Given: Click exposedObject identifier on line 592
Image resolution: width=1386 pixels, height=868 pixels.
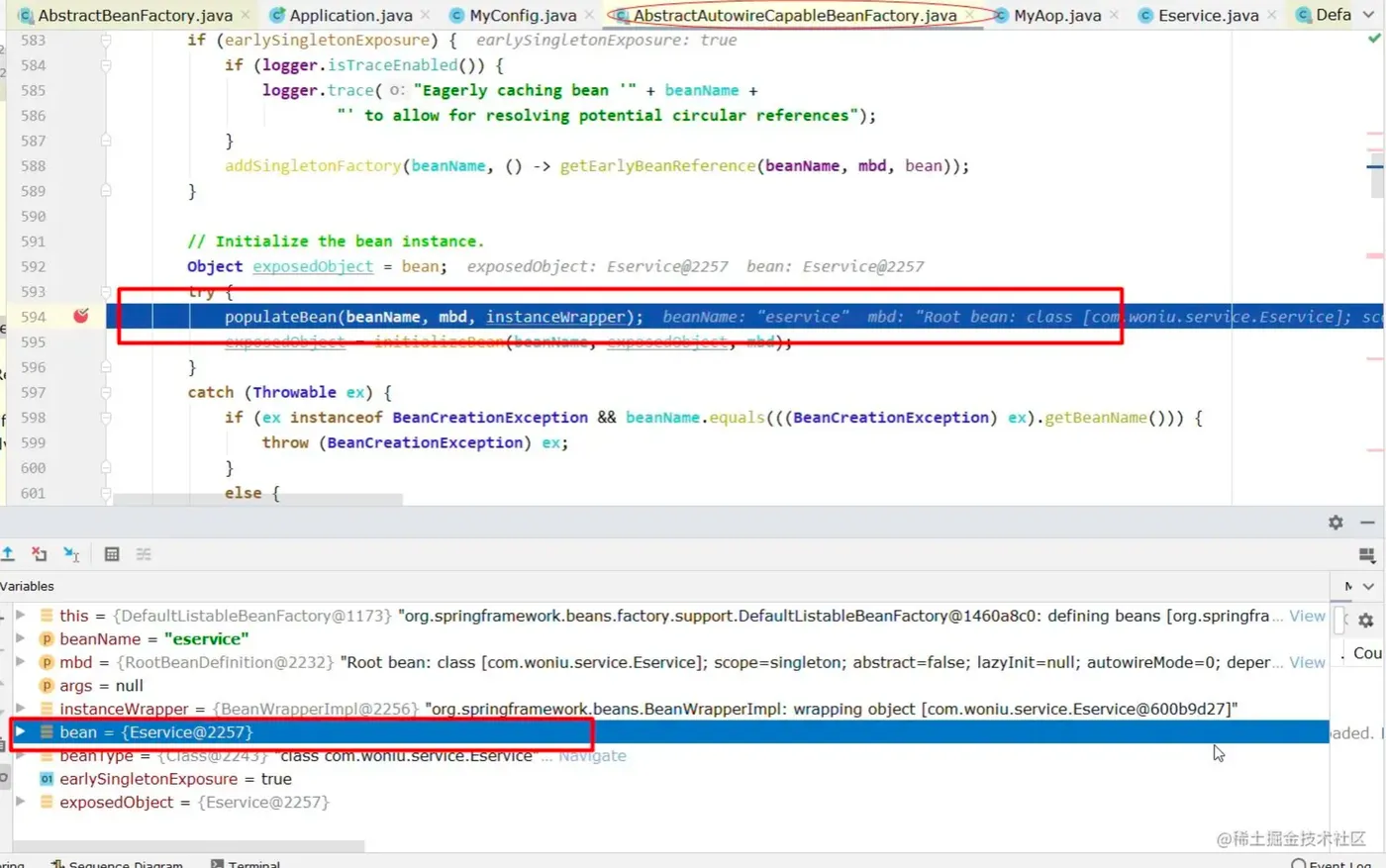Looking at the screenshot, I should [x=313, y=266].
